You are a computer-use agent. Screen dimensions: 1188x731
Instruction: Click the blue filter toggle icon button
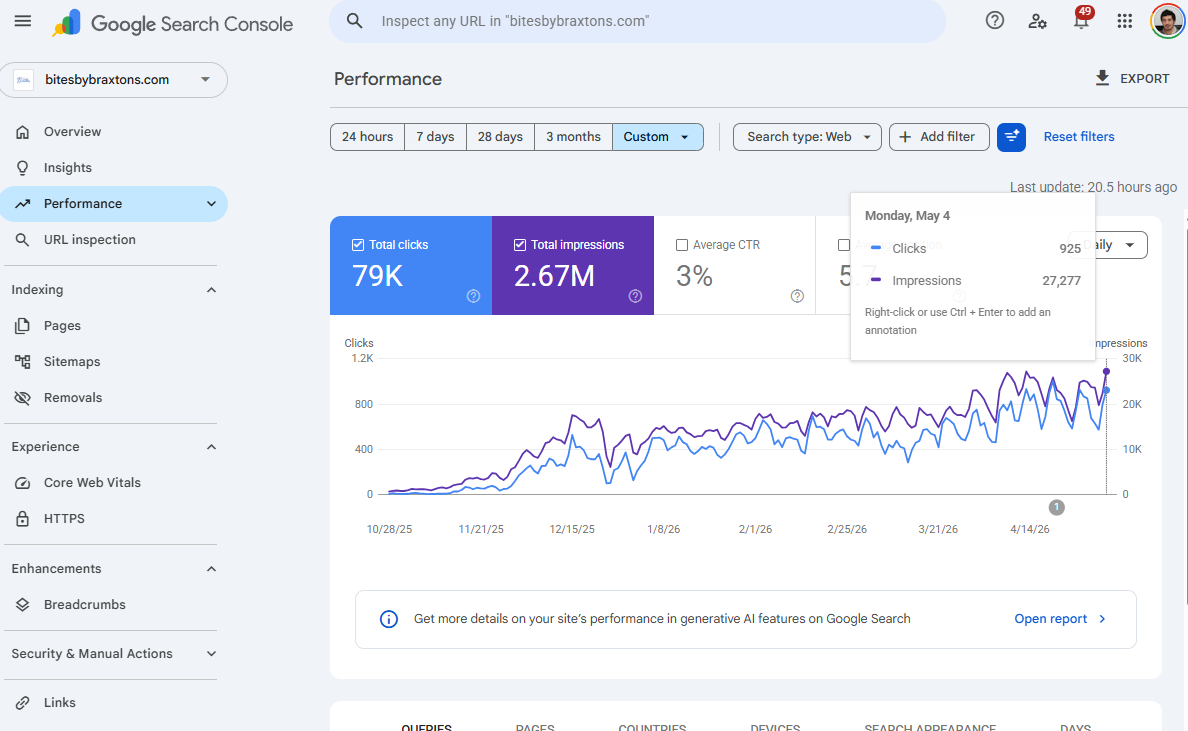[x=1011, y=137]
